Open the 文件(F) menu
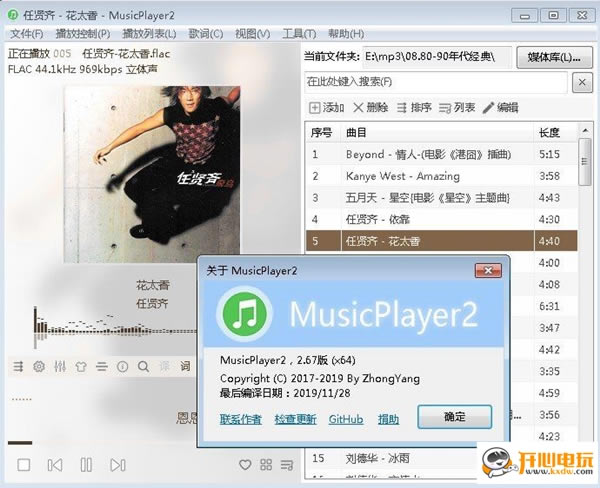The height and width of the screenshot is (488, 600). pos(26,34)
